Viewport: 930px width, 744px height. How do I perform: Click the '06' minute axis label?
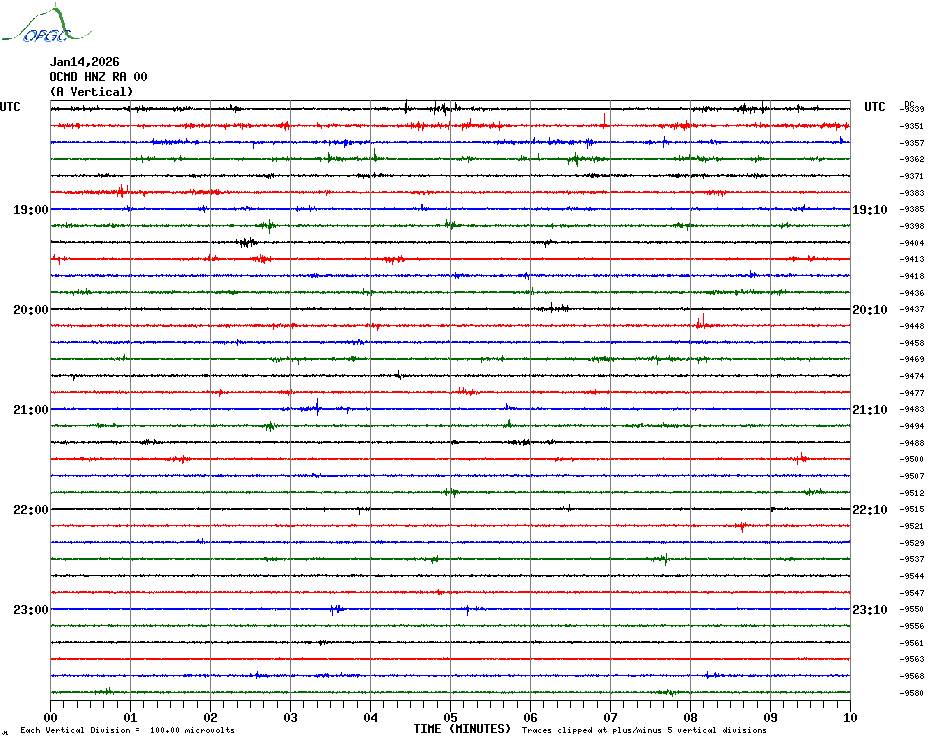pyautogui.click(x=530, y=717)
